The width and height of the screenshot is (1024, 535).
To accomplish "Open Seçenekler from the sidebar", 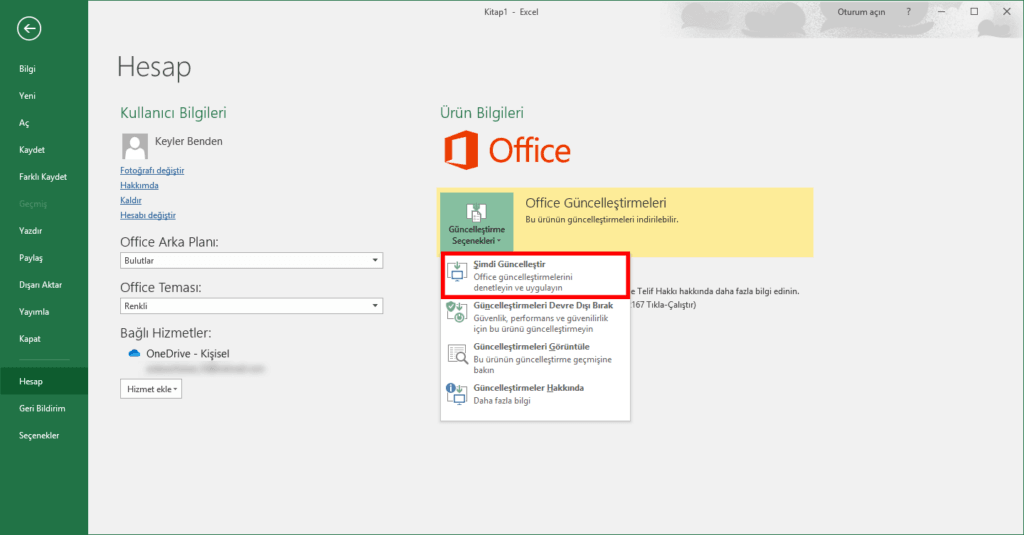I will point(39,435).
